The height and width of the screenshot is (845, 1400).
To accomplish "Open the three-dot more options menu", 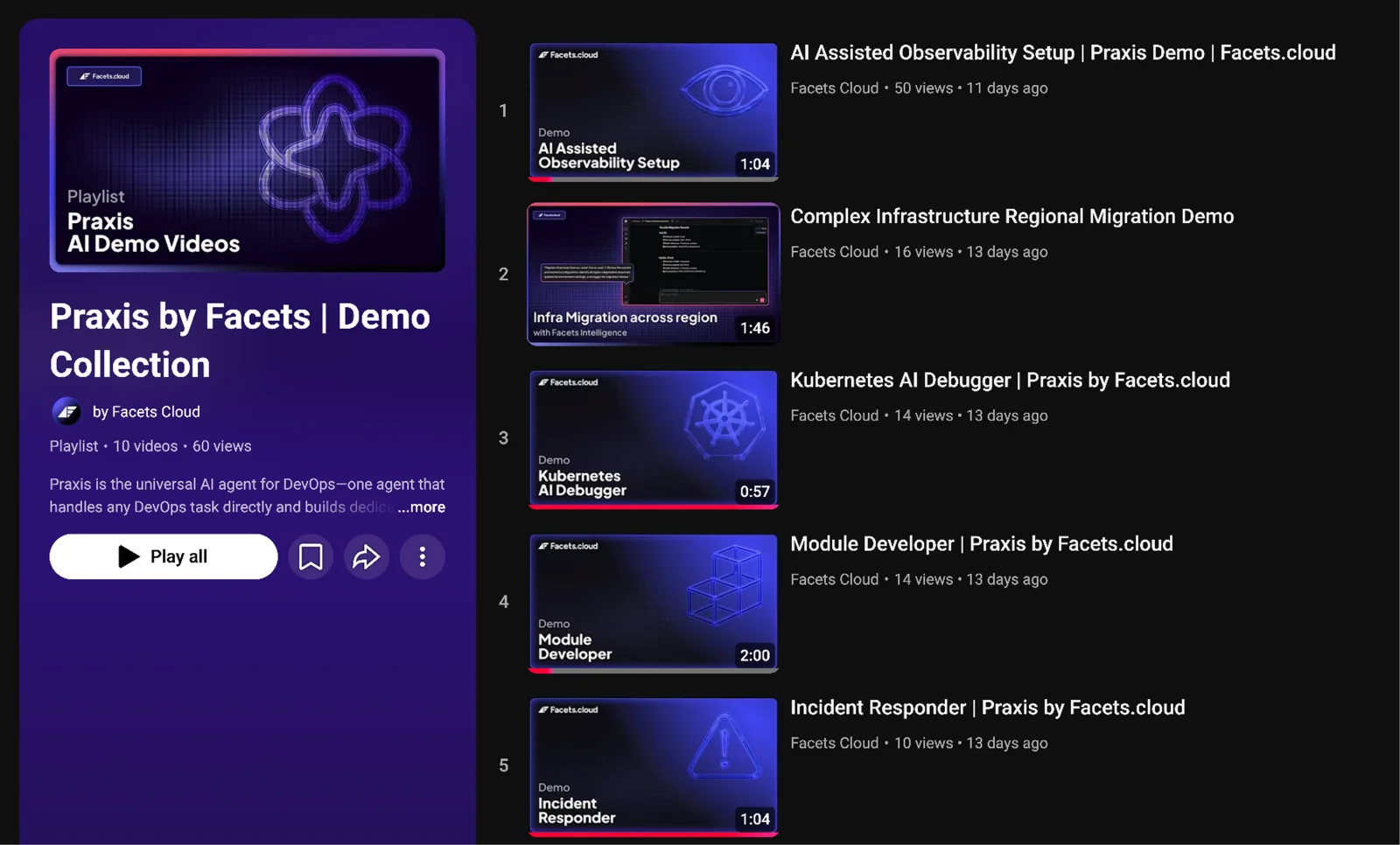I will 422,556.
